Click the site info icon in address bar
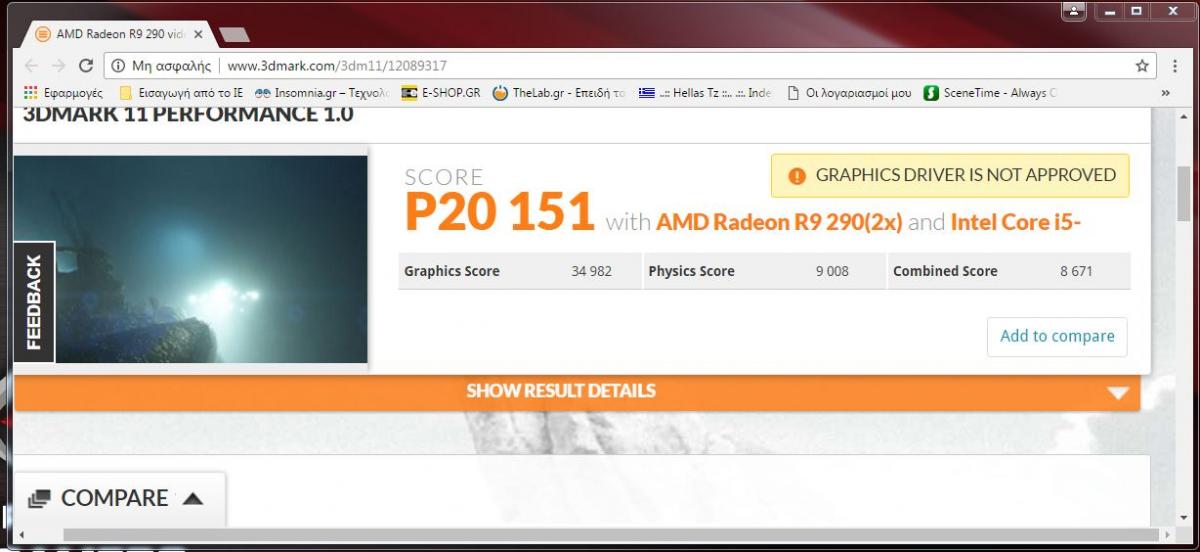 (118, 66)
